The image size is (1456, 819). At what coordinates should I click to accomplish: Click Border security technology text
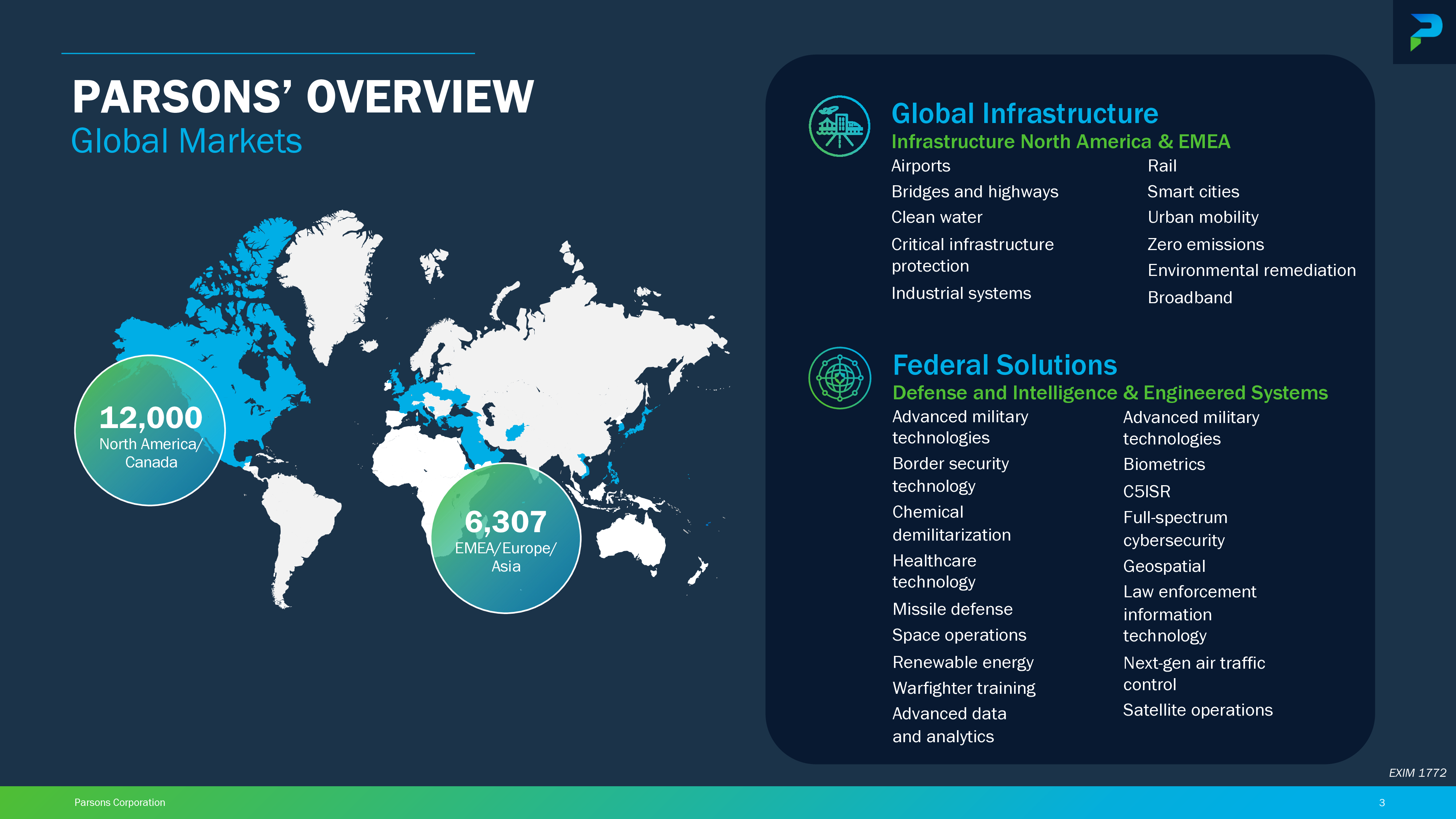[x=950, y=475]
